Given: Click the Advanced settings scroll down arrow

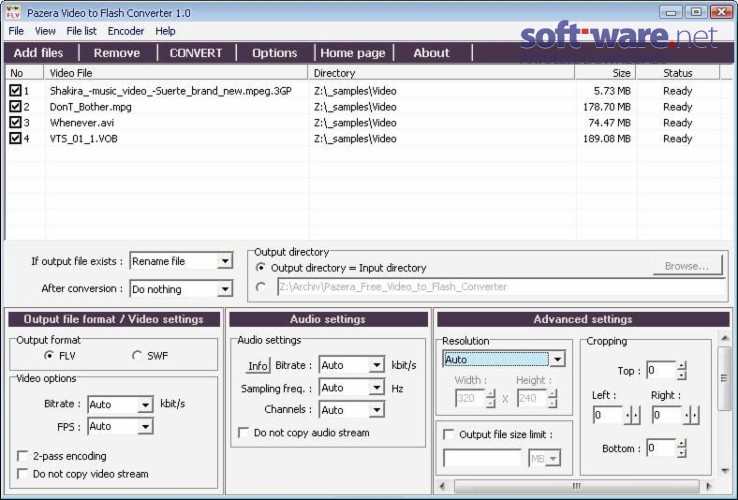Looking at the screenshot, I should (x=724, y=470).
